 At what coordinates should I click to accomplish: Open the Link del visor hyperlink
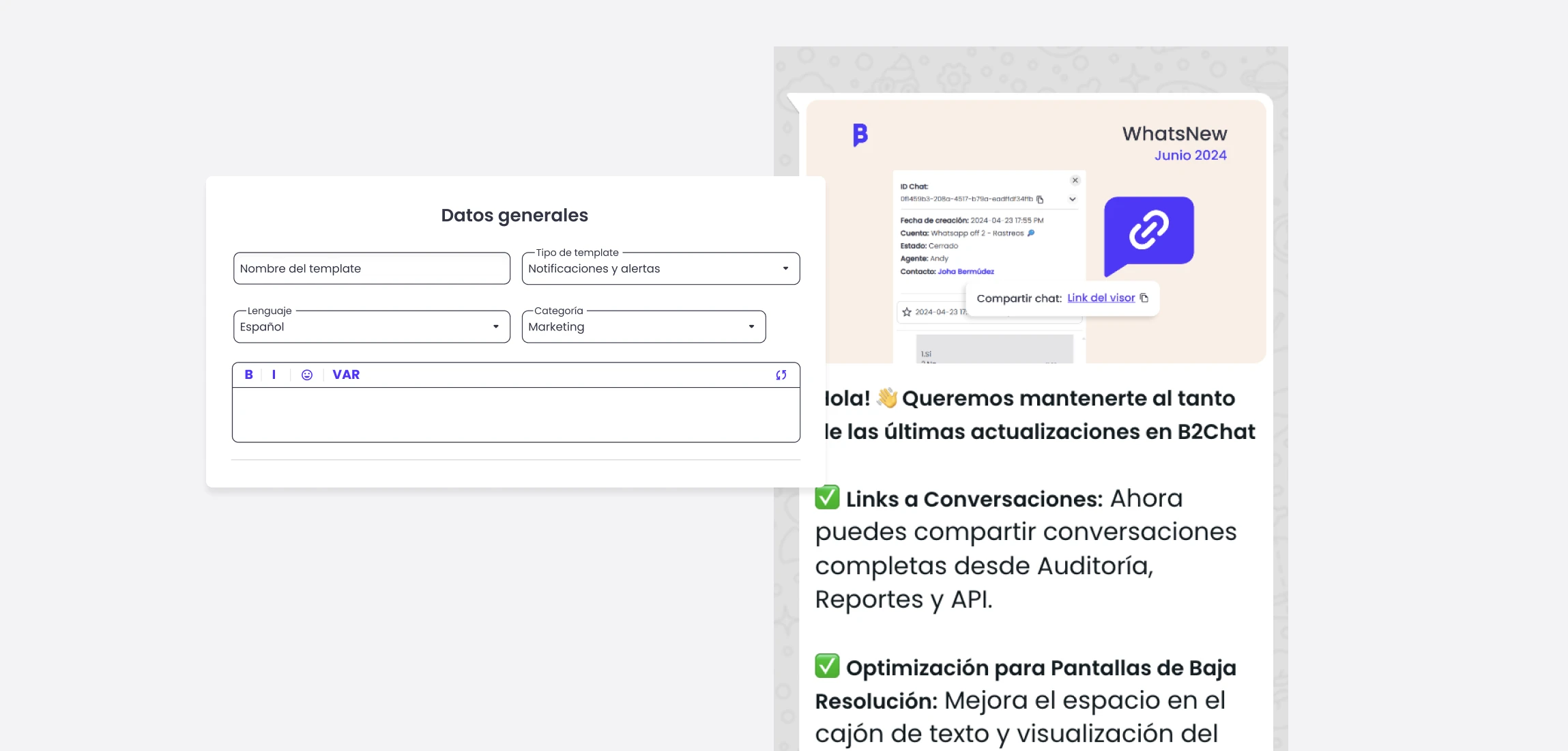[1101, 298]
